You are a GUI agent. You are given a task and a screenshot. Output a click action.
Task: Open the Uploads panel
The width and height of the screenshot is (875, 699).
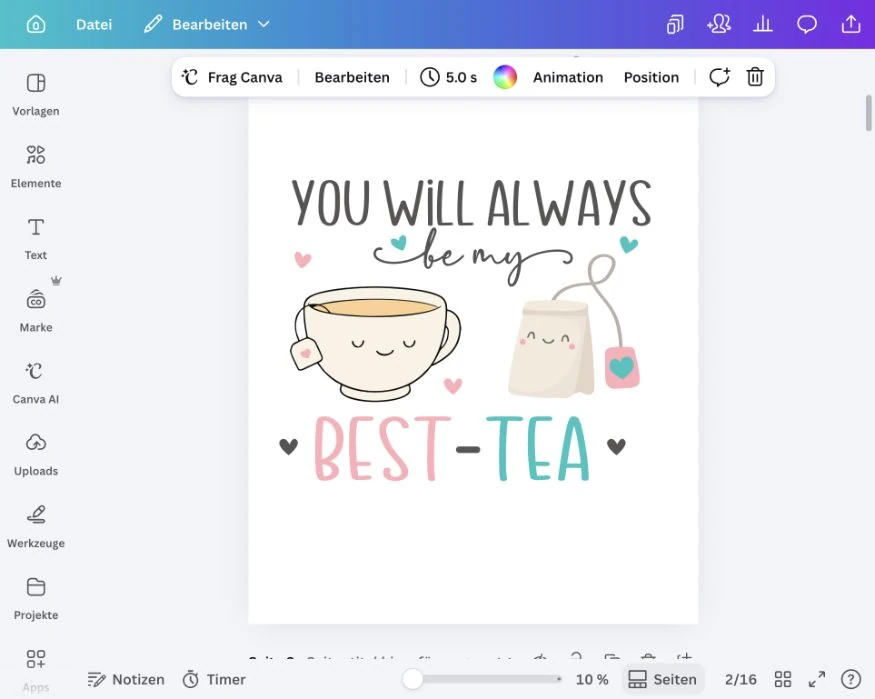pos(36,455)
